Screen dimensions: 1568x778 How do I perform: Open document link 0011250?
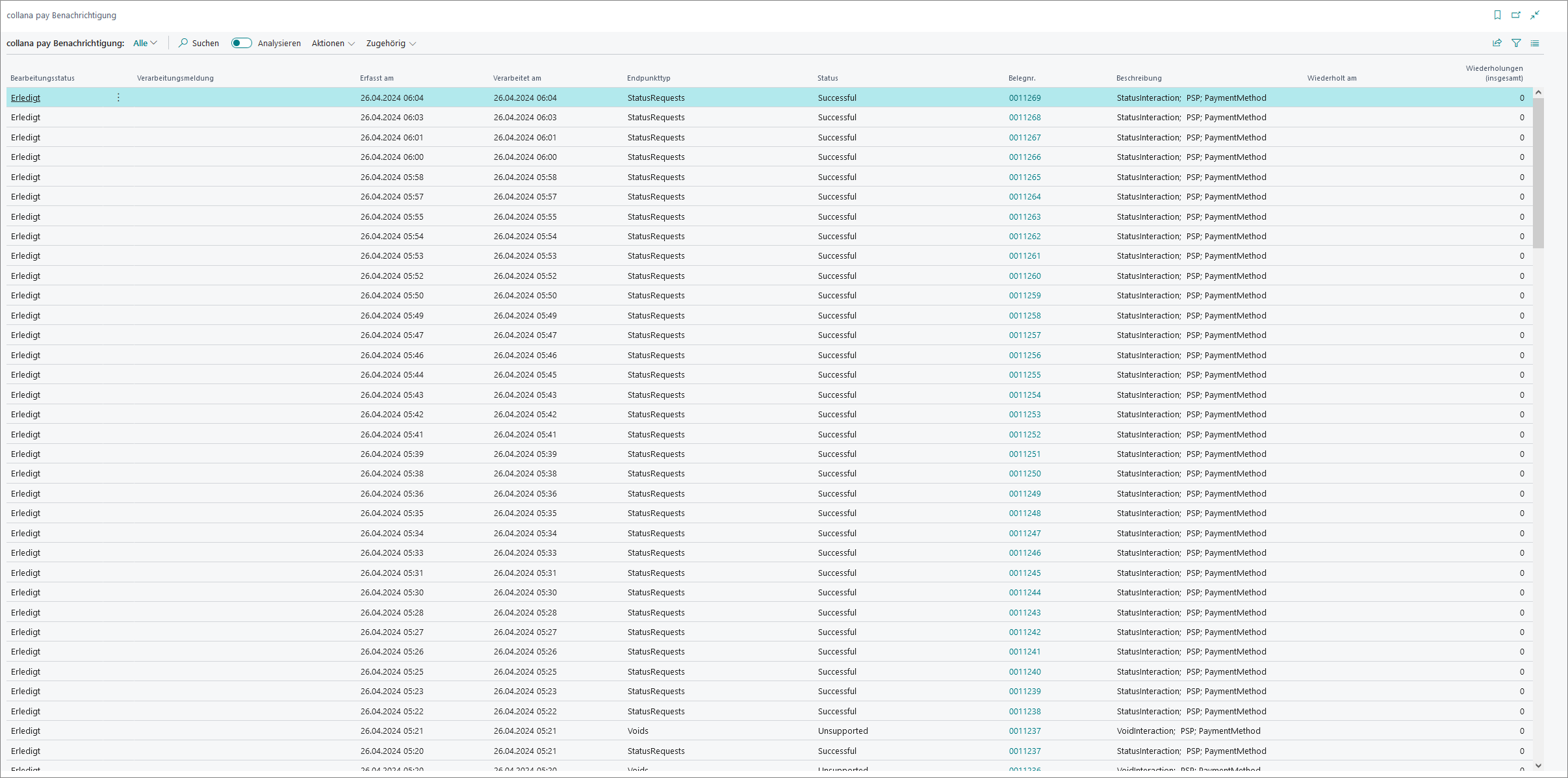pos(1025,473)
